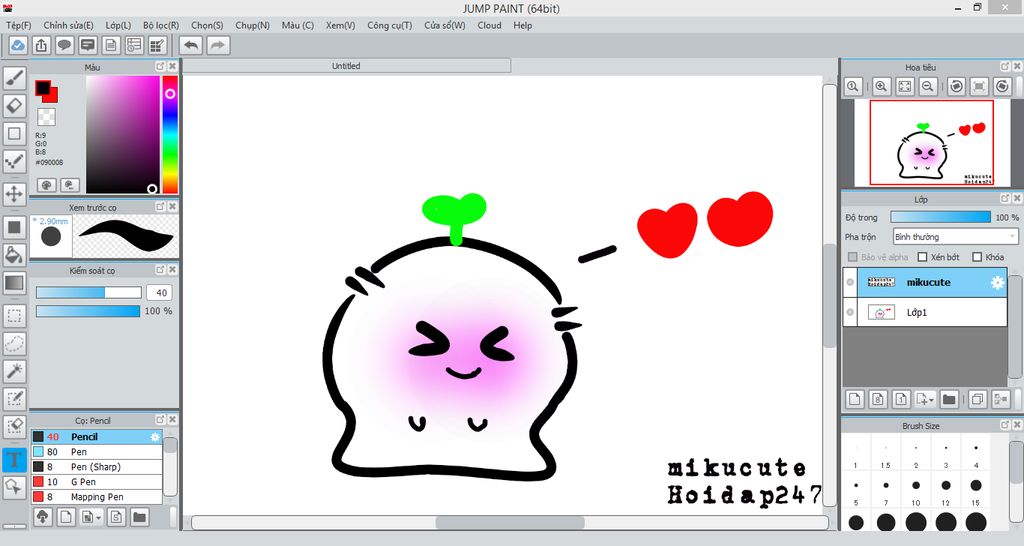This screenshot has height=546, width=1024.
Task: Click fit-to-window icon in Hoa tiêu panel
Action: click(x=904, y=86)
